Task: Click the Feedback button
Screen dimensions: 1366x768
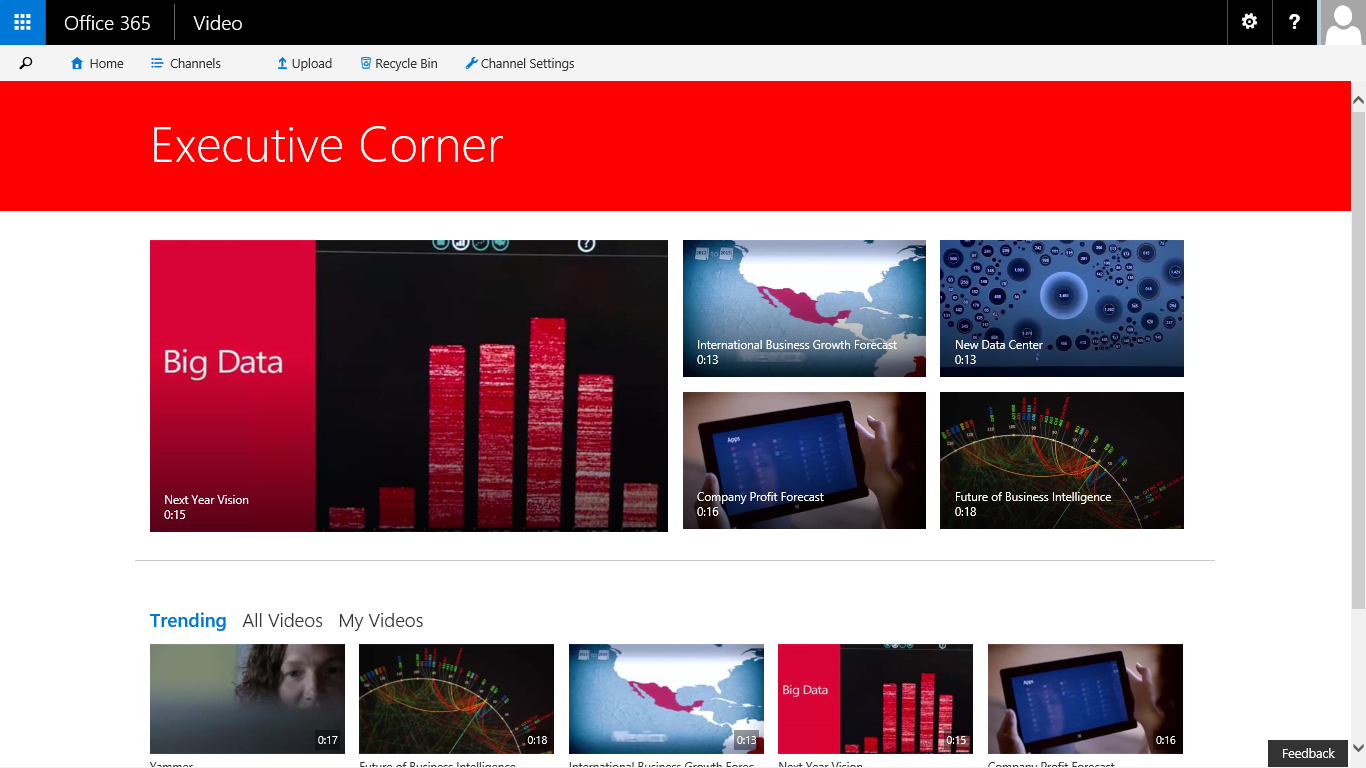Action: (1307, 753)
